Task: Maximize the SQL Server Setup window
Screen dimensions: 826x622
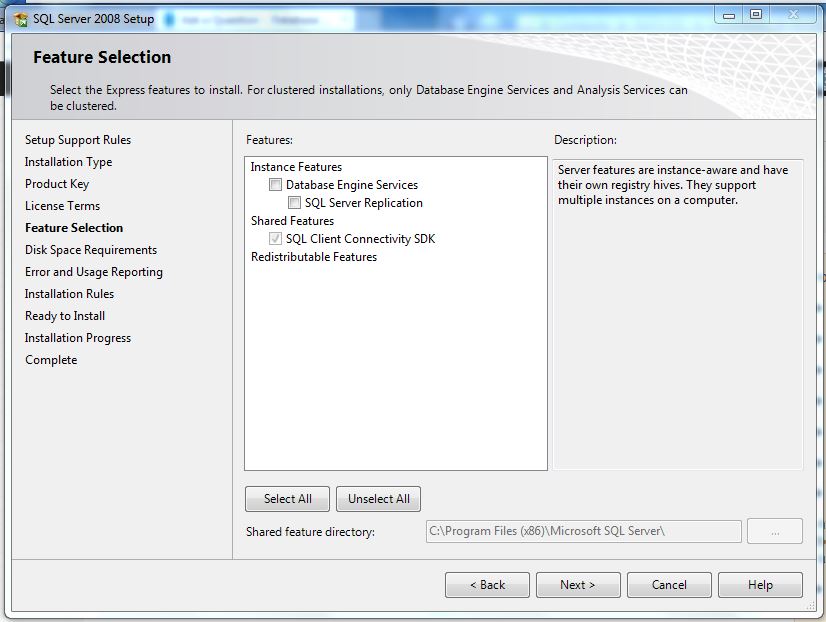Action: coord(756,15)
